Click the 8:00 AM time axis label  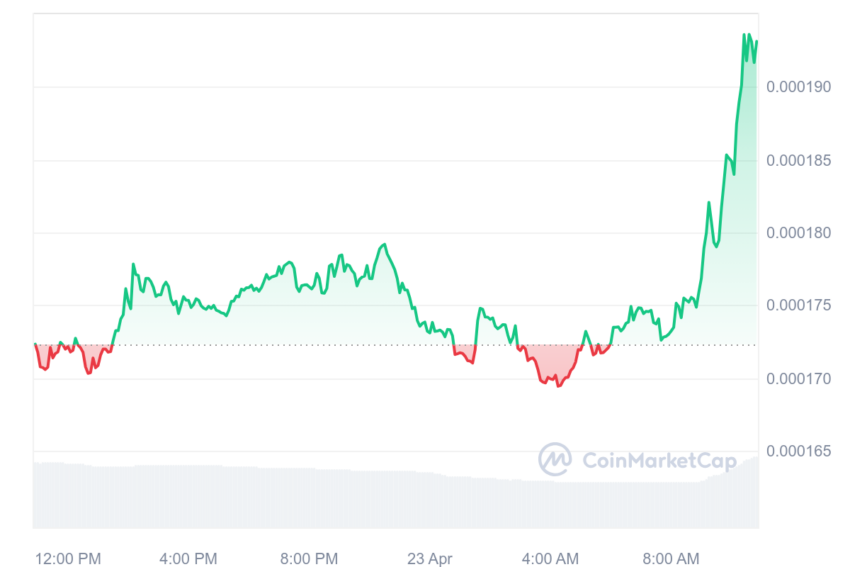[671, 558]
